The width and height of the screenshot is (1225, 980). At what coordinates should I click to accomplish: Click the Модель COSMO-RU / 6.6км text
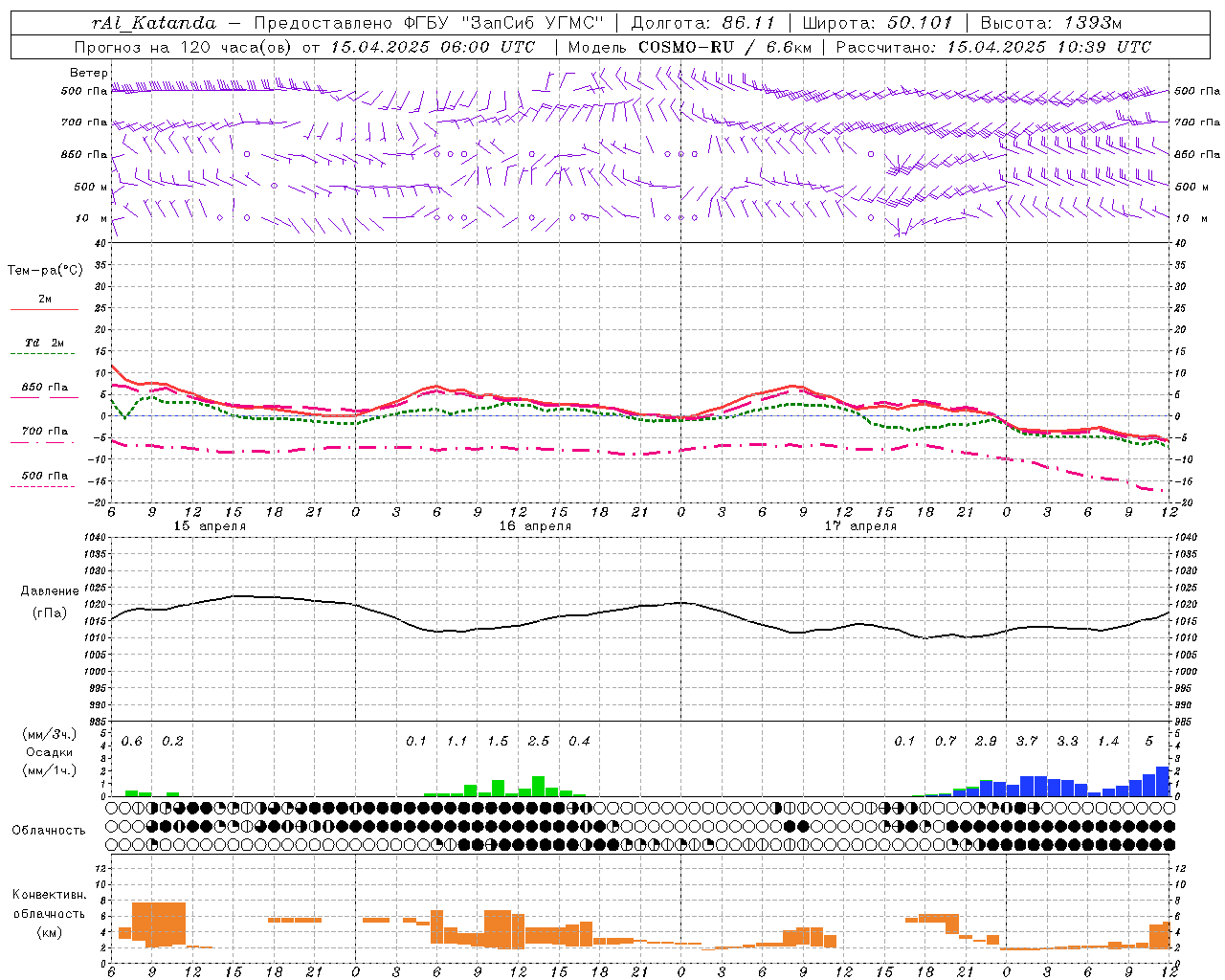689,47
